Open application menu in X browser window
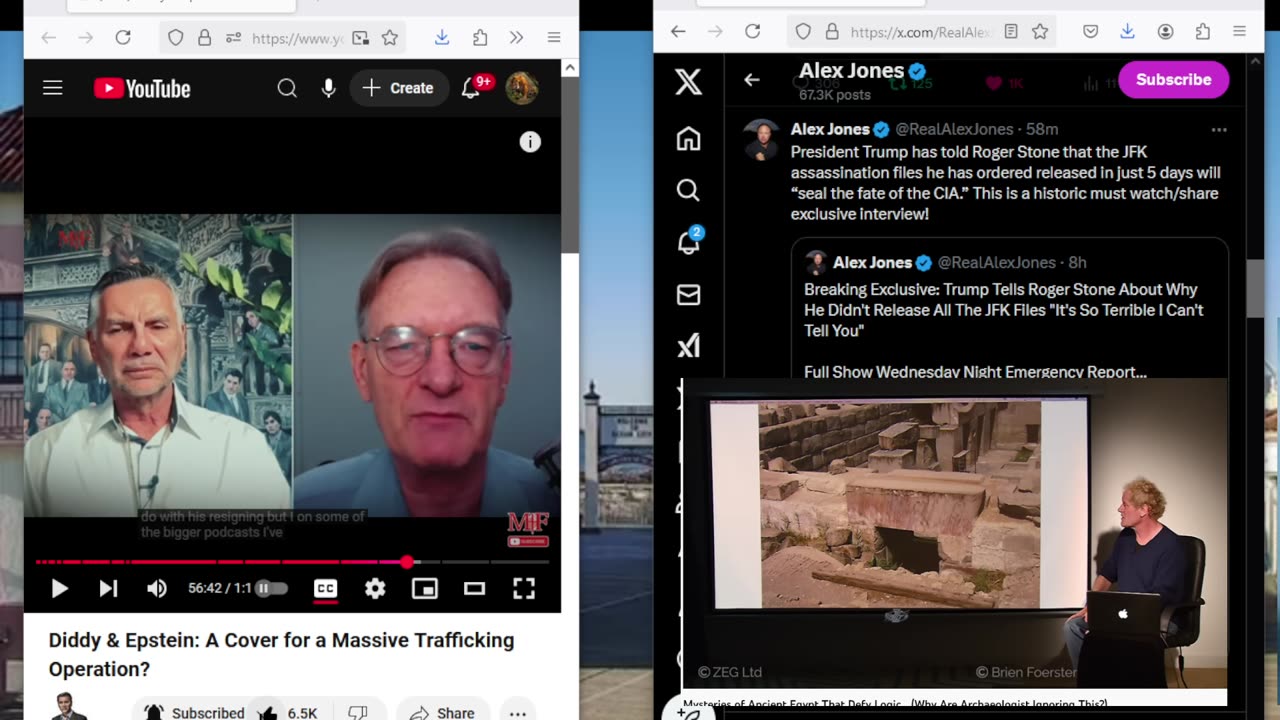Viewport: 1280px width, 720px height. (x=1240, y=32)
